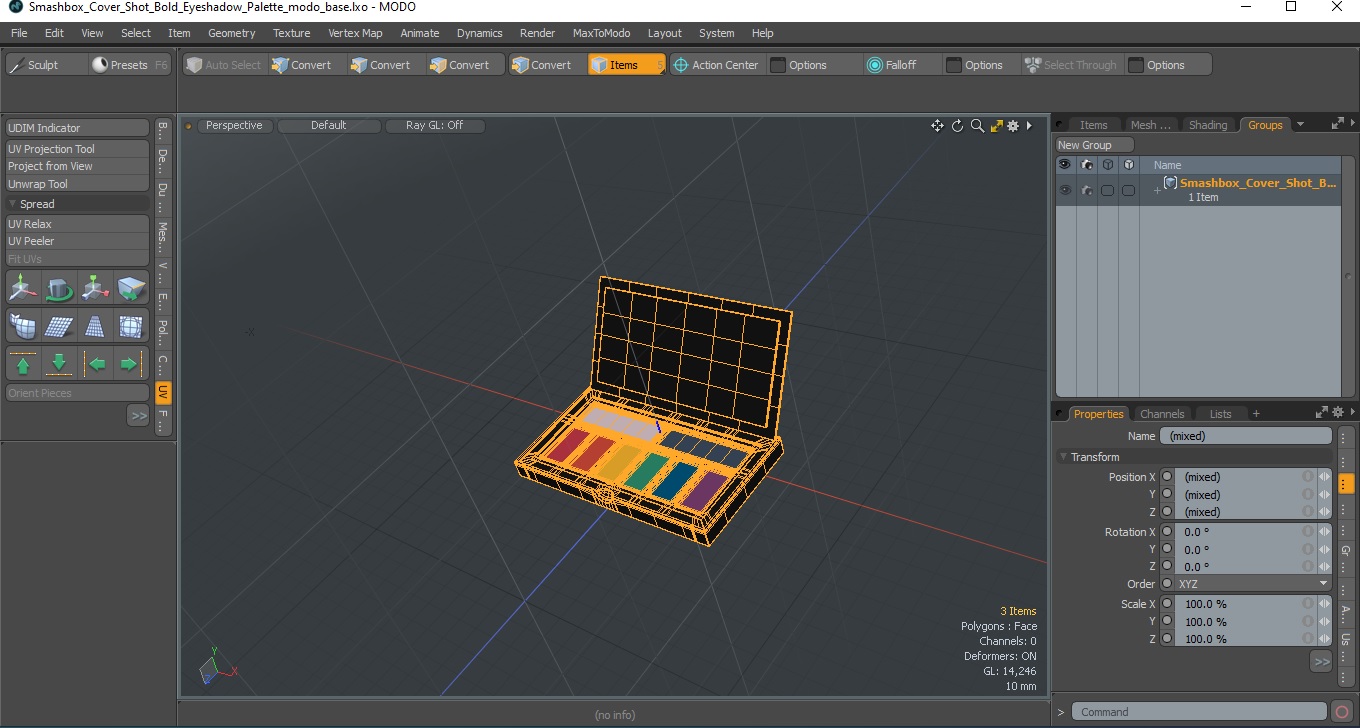Open the Texture menu
The image size is (1360, 728).
[x=291, y=33]
